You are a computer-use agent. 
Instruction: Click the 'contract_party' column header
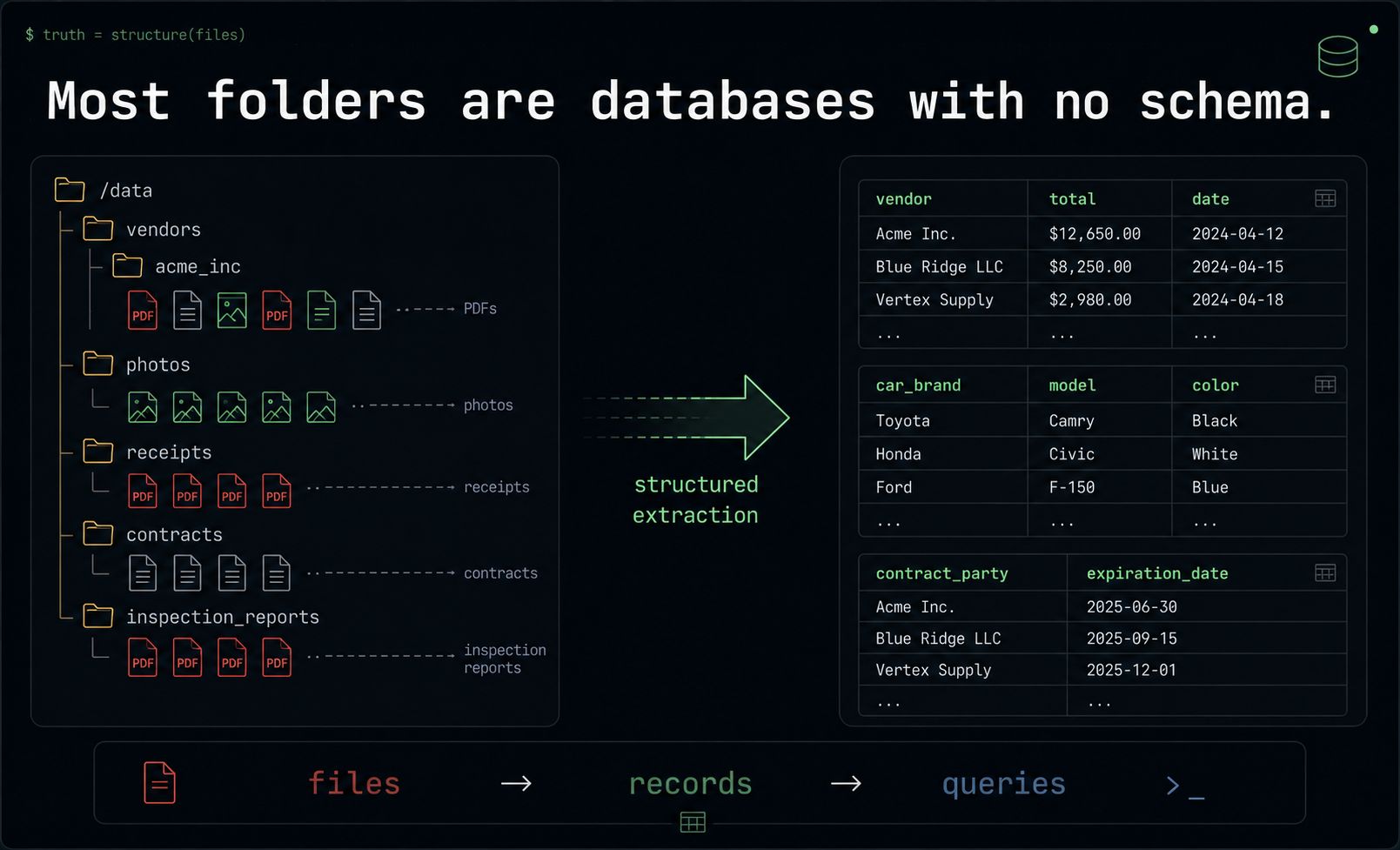[941, 574]
